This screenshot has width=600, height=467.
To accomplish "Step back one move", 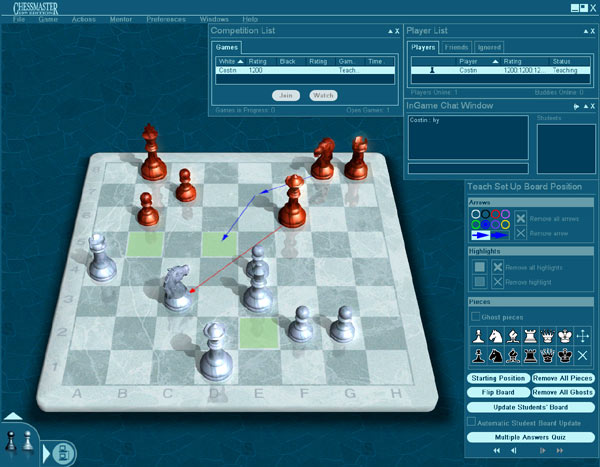I will coord(514,451).
